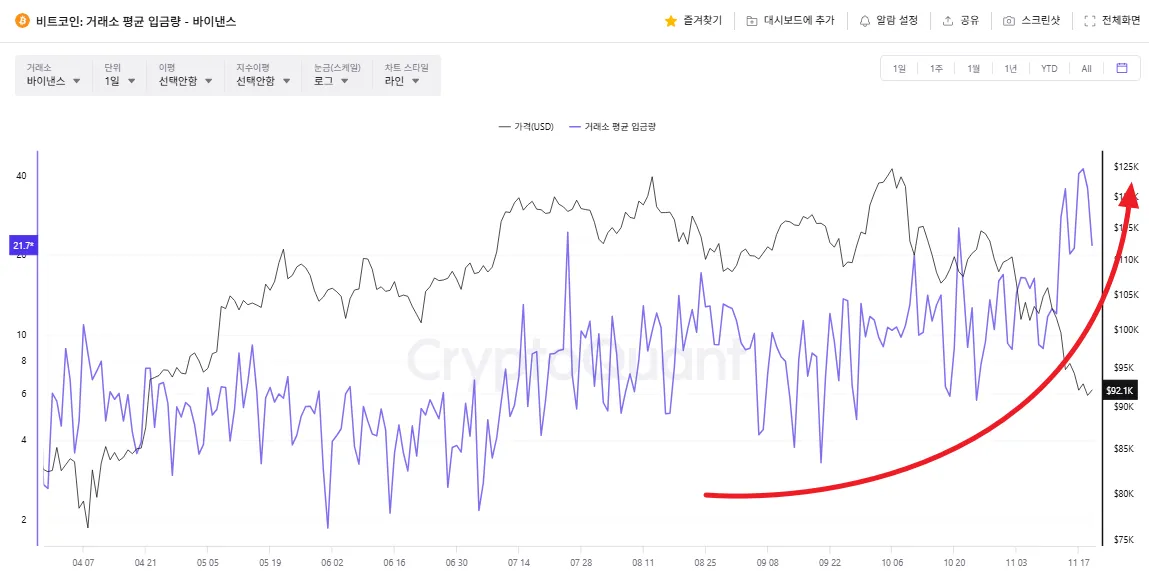Viewport: 1149px width, 571px height.
Task: Click the 21.7 value marker on left axis
Action: [x=23, y=245]
